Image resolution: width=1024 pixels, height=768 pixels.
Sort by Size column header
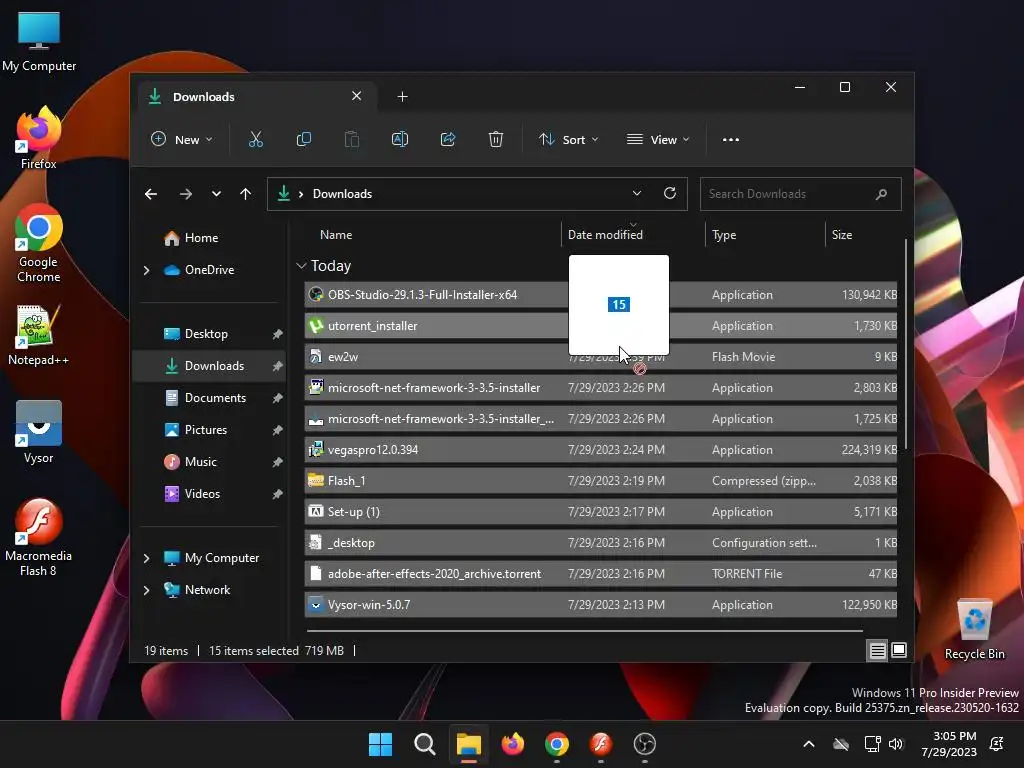[842, 234]
